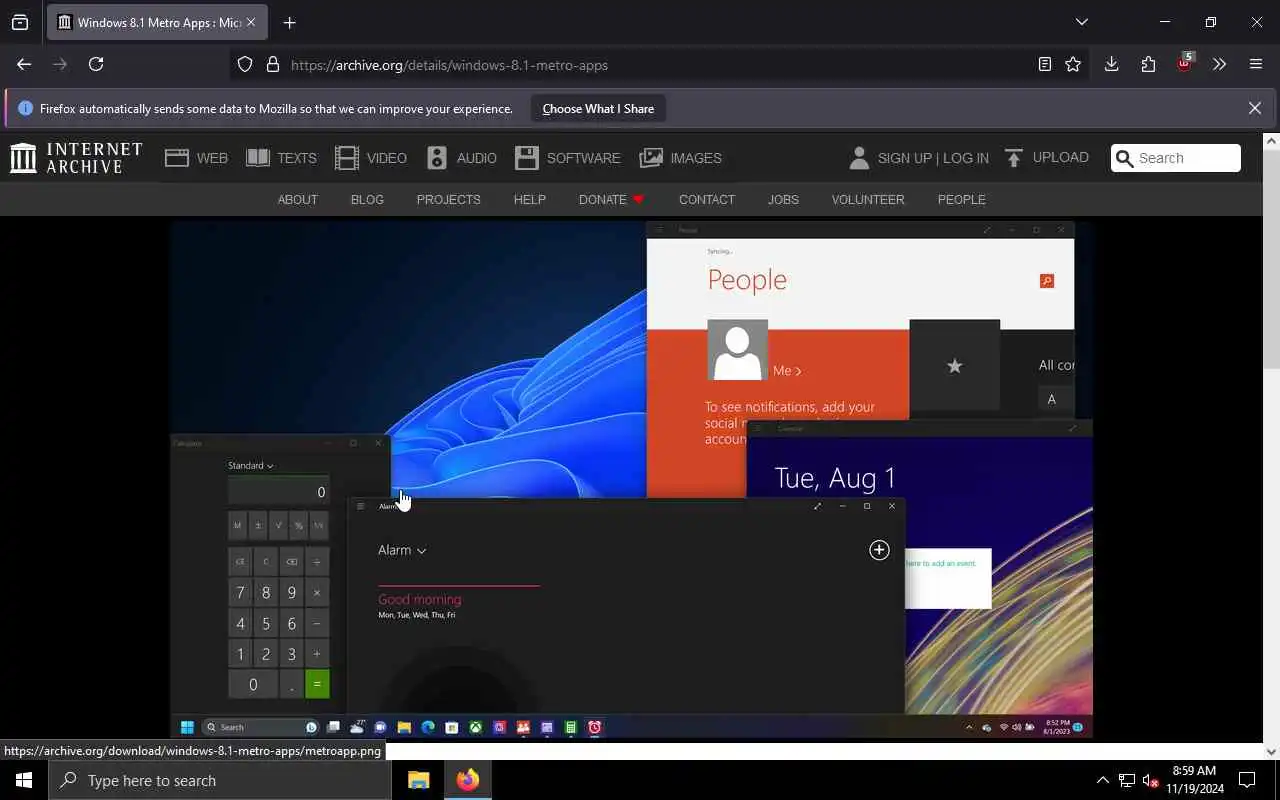
Task: Open the PEOPLE link
Action: tap(961, 199)
